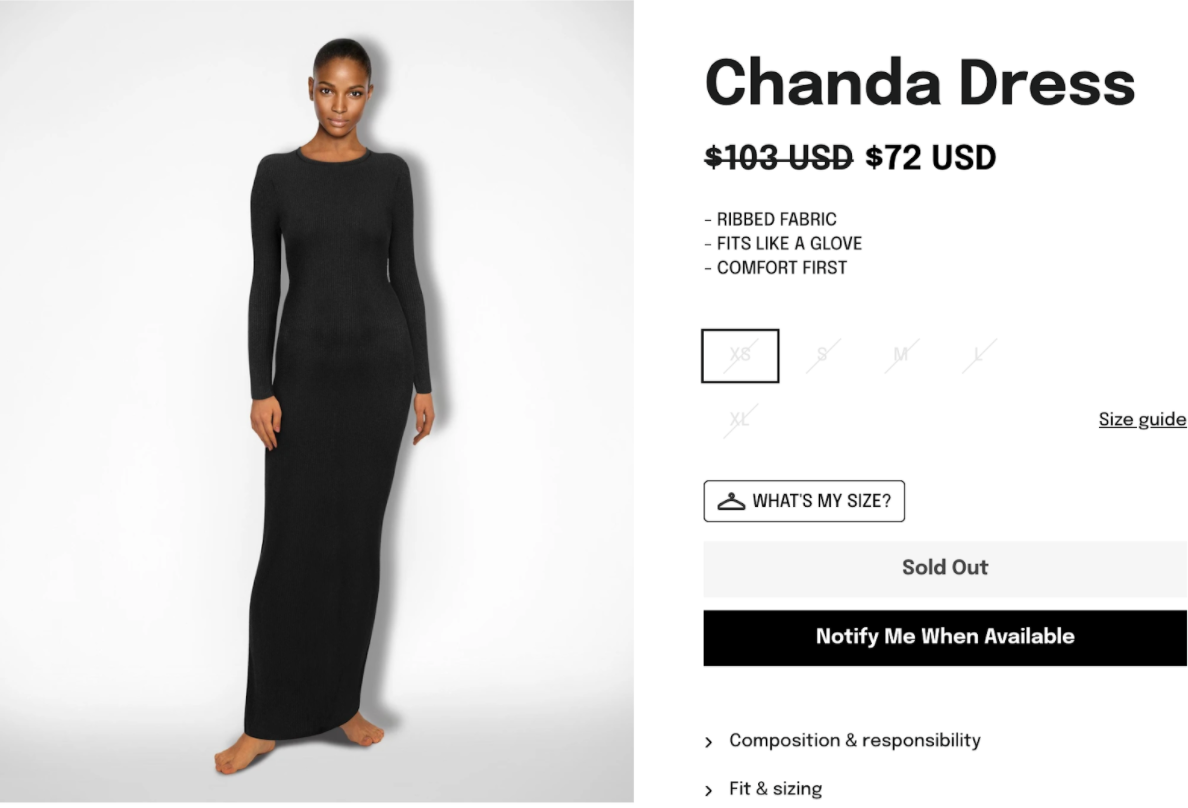Pick size L
Viewport: 1188px width, 808px height.
click(x=979, y=355)
